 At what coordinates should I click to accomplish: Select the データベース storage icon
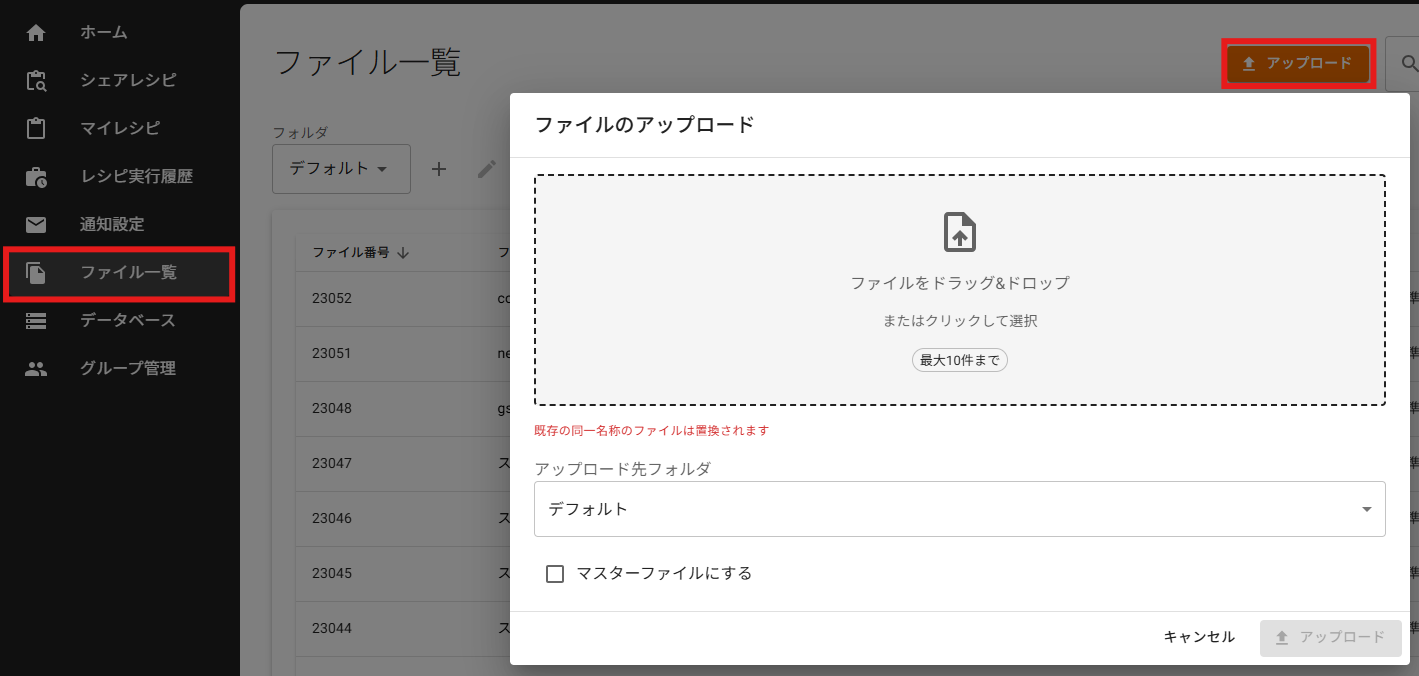click(x=36, y=320)
